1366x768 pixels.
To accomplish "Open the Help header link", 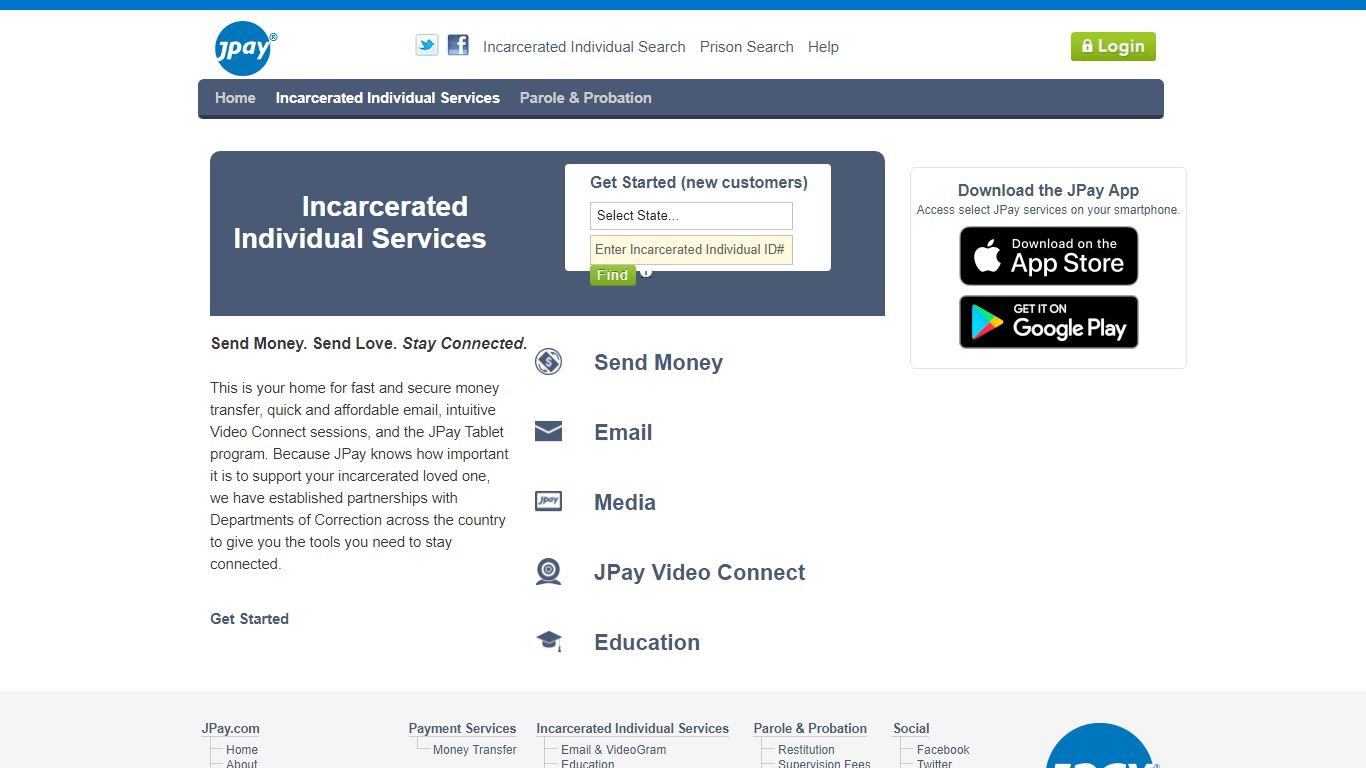I will tap(823, 47).
